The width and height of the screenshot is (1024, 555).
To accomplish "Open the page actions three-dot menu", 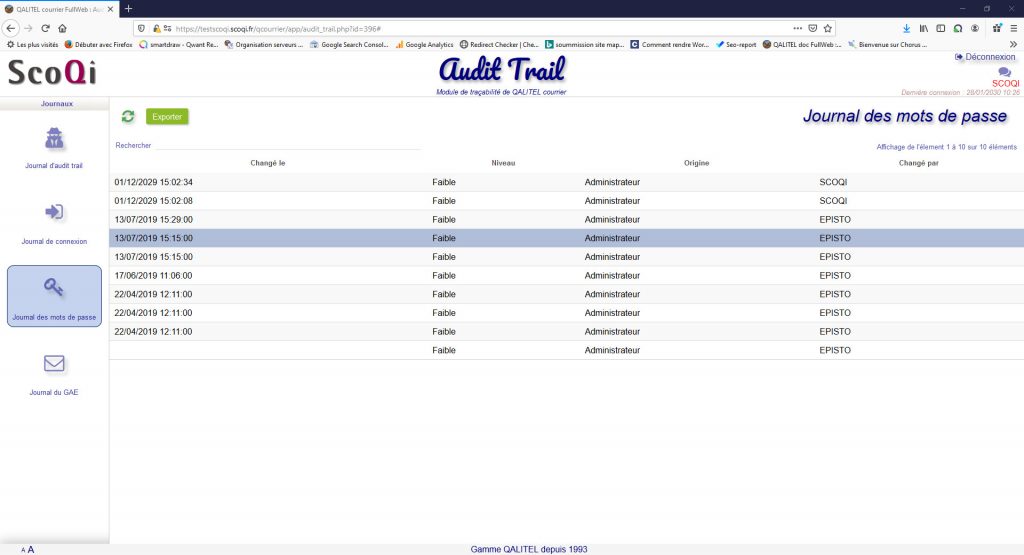I will [x=797, y=28].
